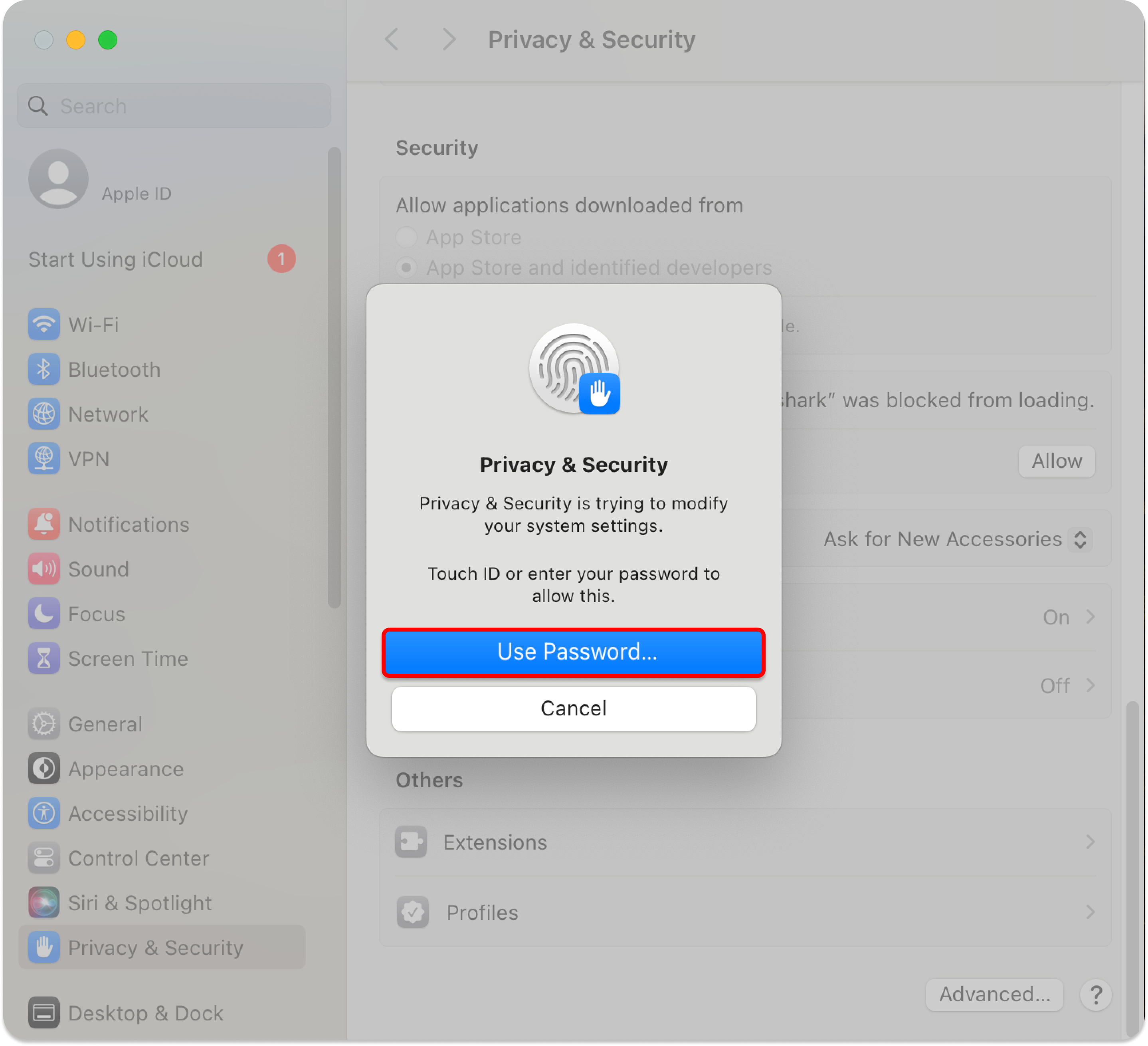Open Siri & Spotlight settings
This screenshot has height=1046, width=1148.
pos(140,903)
